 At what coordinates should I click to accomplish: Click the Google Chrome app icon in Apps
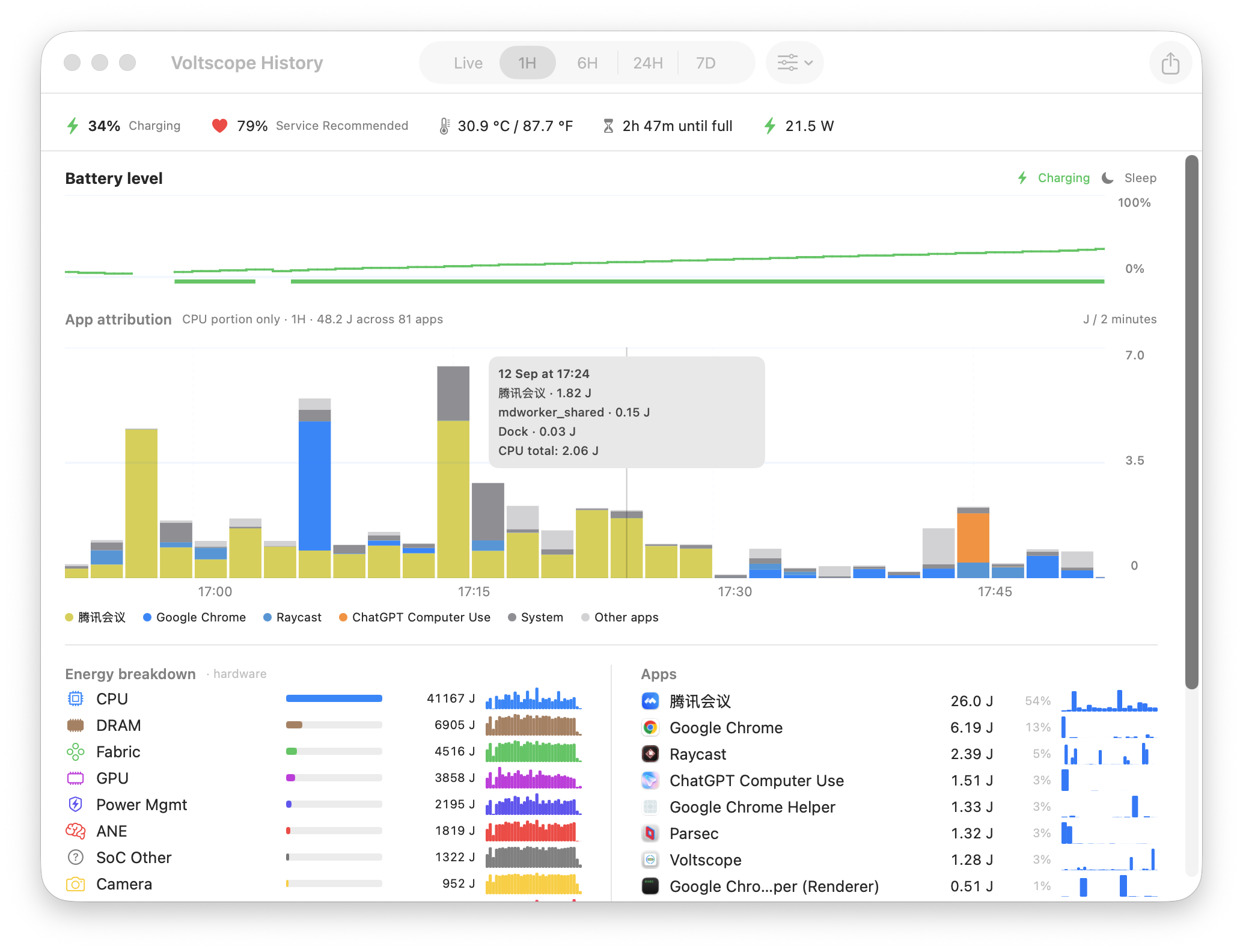coord(650,727)
